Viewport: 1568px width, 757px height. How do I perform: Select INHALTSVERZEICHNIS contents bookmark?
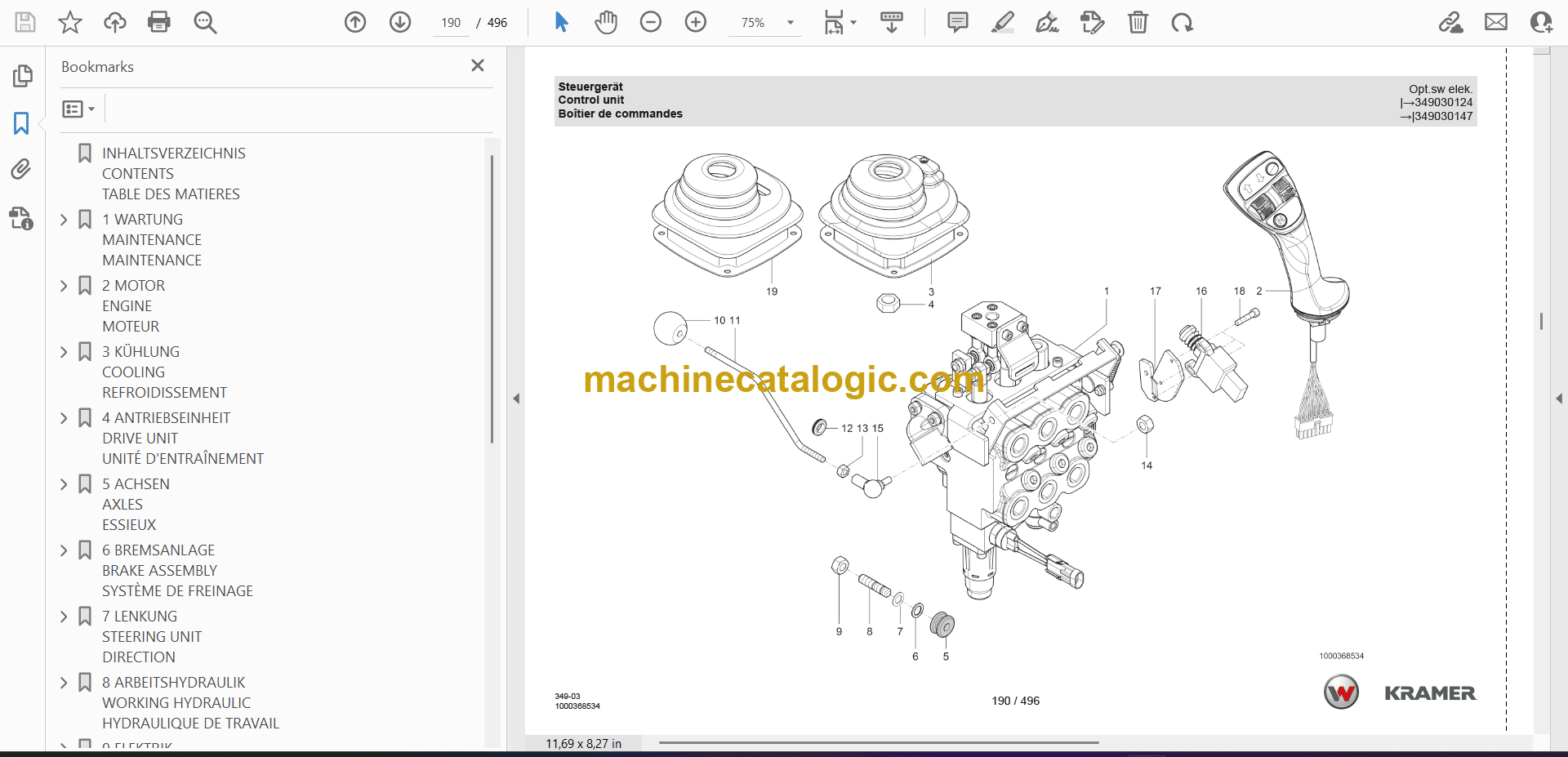173,154
